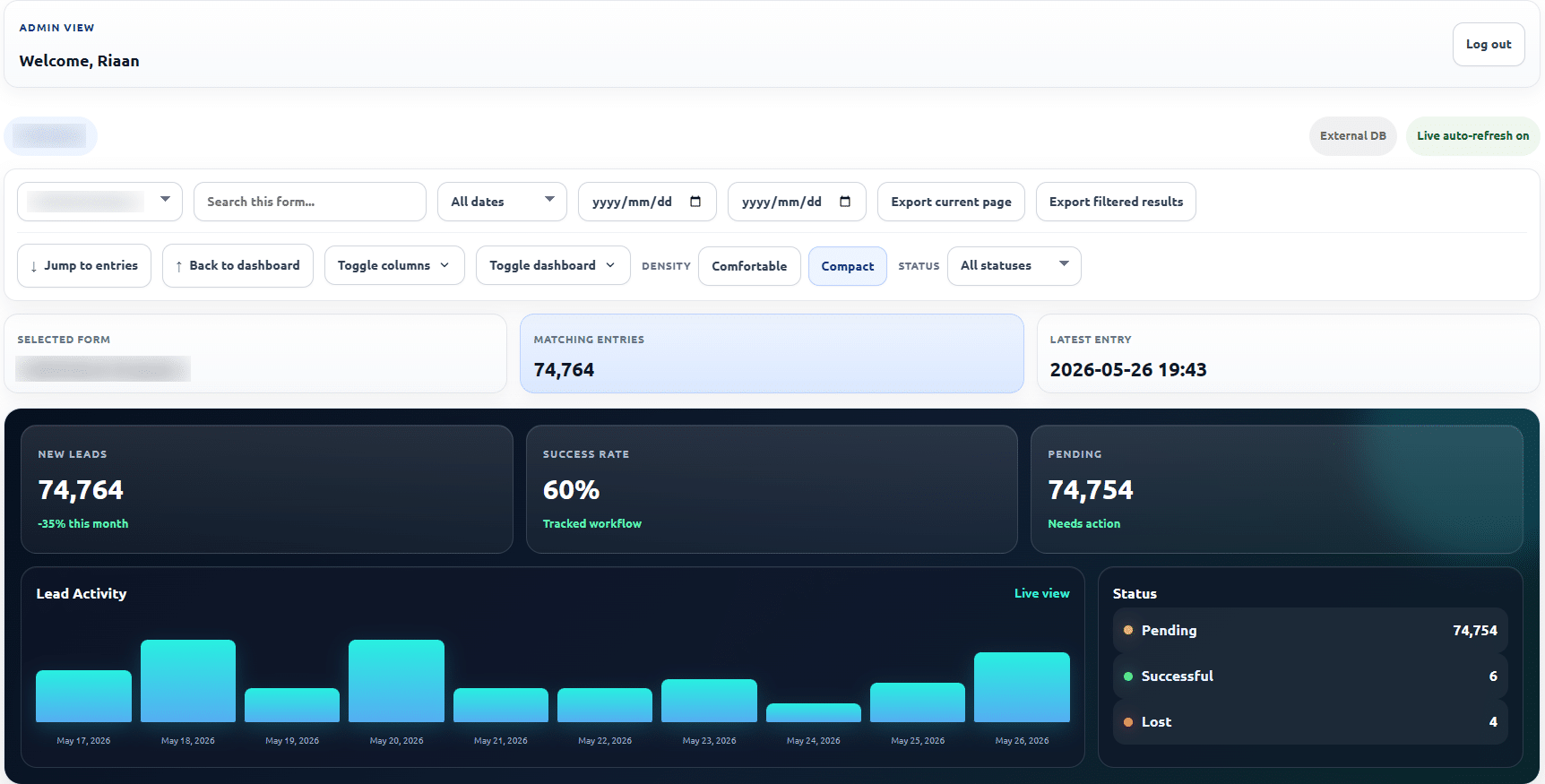Click the Pending 74,754 stat card
Screen dimensions: 1545x784
1277,489
